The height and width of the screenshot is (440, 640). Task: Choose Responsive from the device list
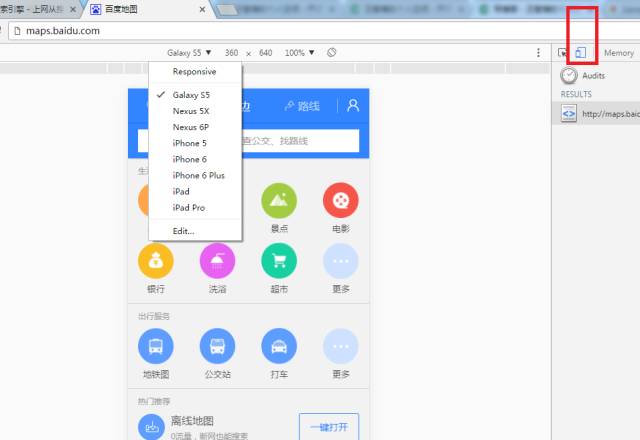196,71
